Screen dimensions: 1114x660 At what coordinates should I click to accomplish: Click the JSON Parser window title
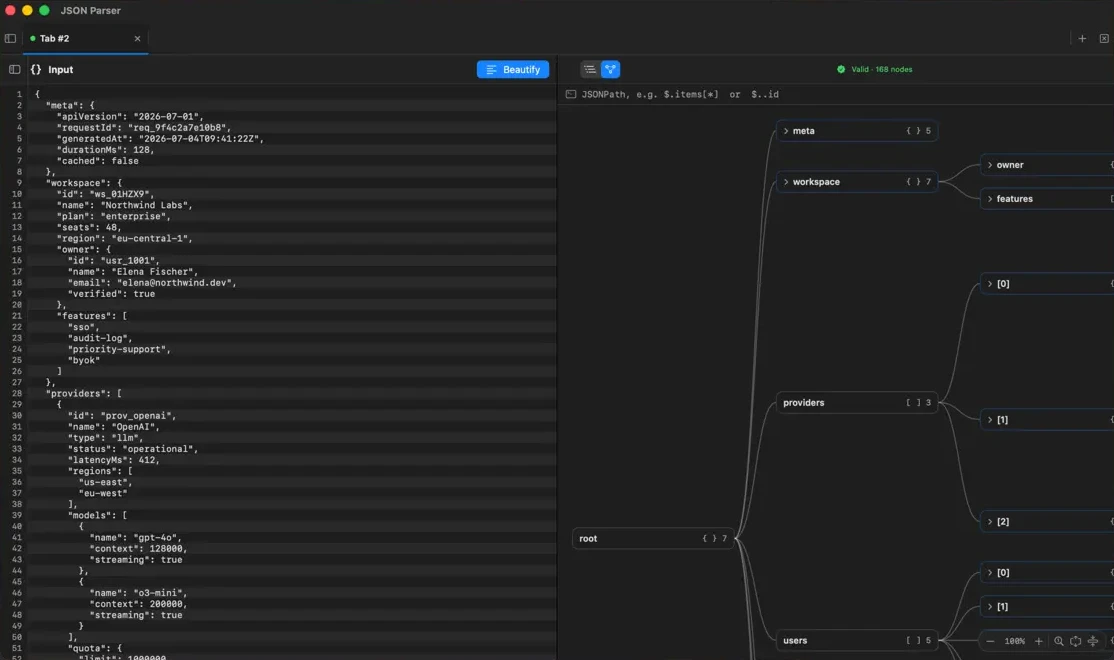[x=90, y=11]
